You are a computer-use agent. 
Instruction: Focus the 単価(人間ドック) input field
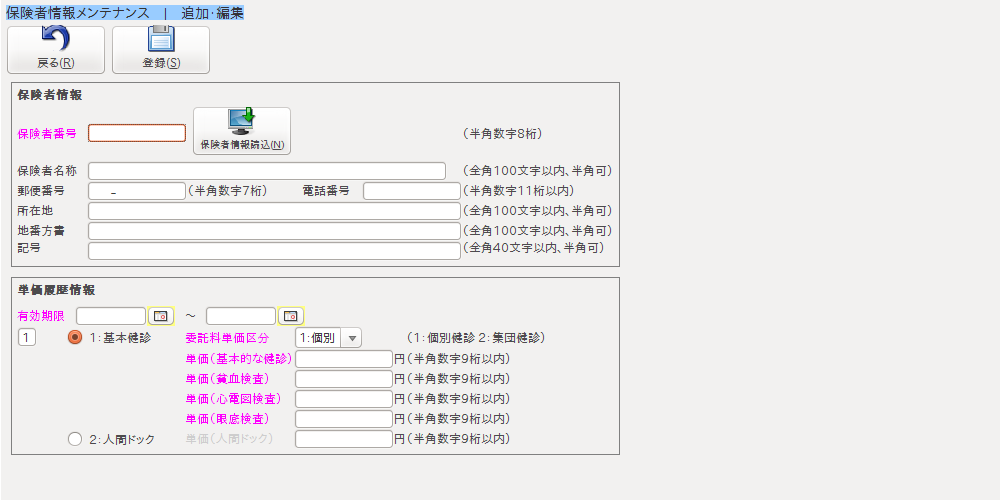pyautogui.click(x=344, y=439)
